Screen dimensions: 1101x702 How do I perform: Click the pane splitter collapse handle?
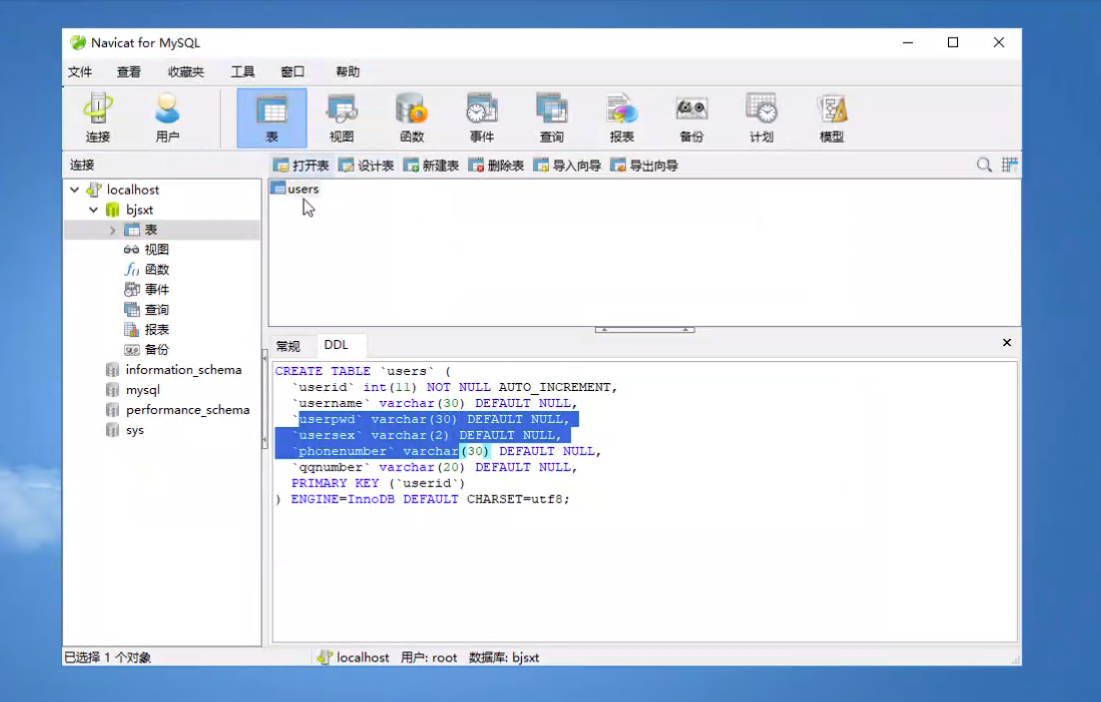(x=645, y=329)
